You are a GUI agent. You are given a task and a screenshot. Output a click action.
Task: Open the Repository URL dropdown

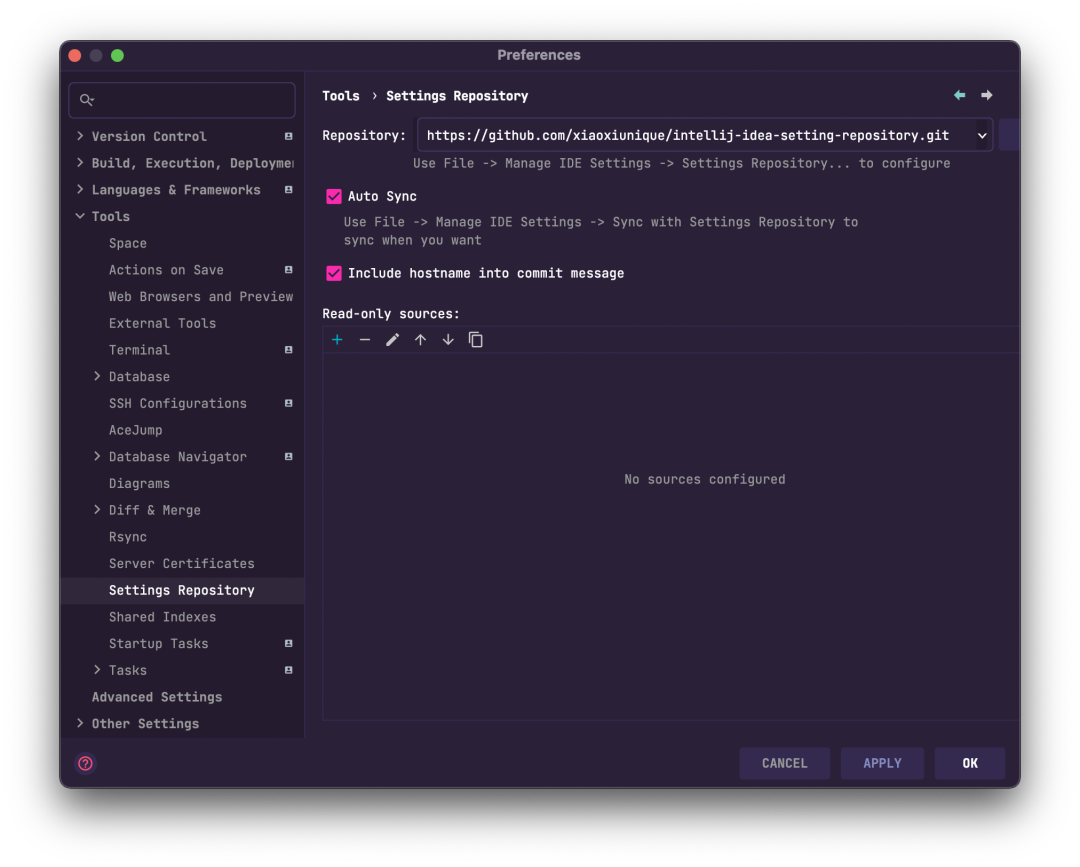point(981,134)
